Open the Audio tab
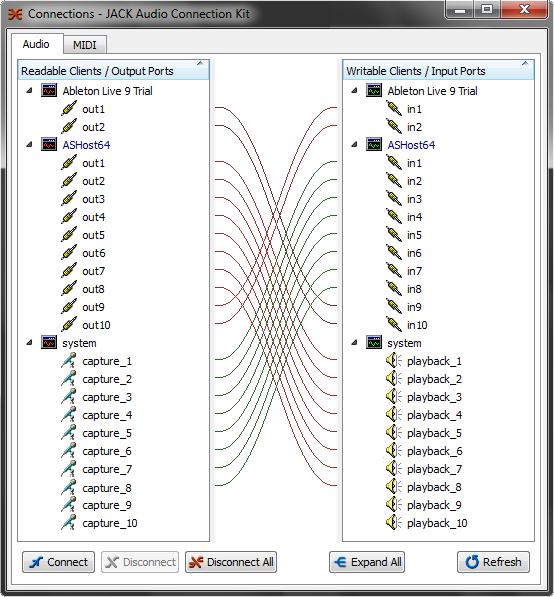 pos(37,44)
